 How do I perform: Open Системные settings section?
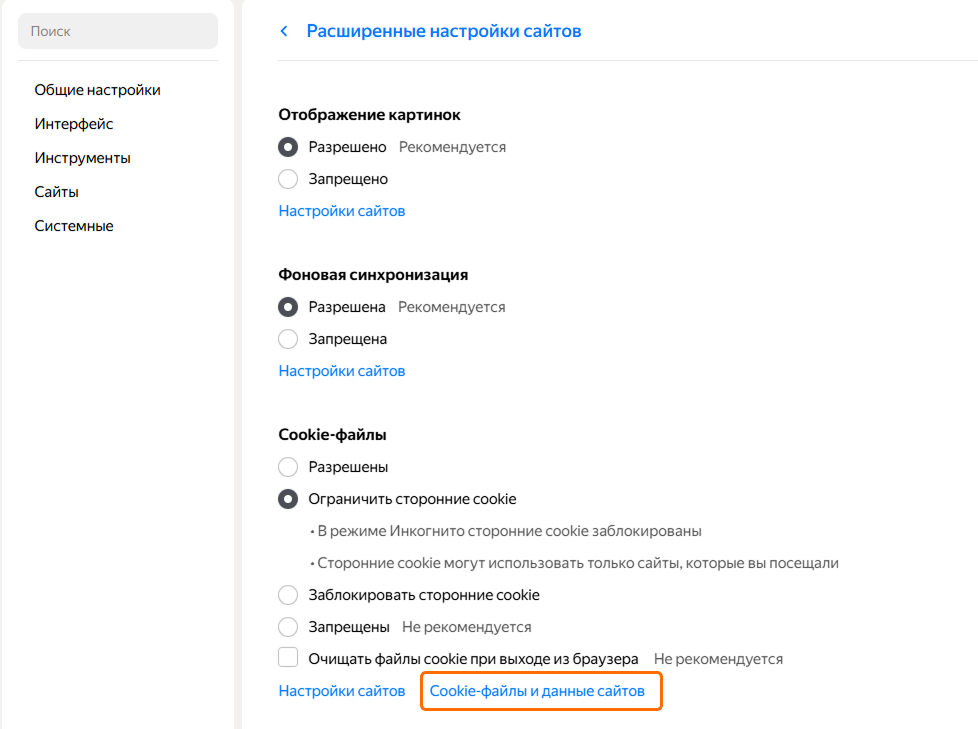[74, 226]
